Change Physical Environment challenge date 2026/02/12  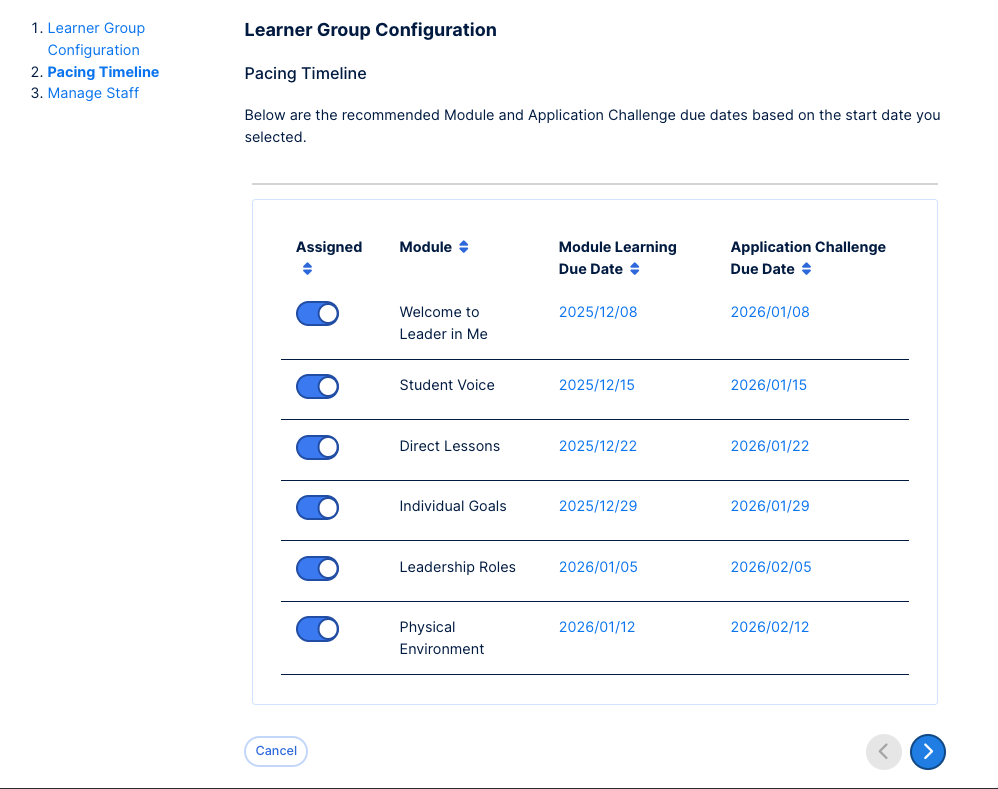(770, 627)
